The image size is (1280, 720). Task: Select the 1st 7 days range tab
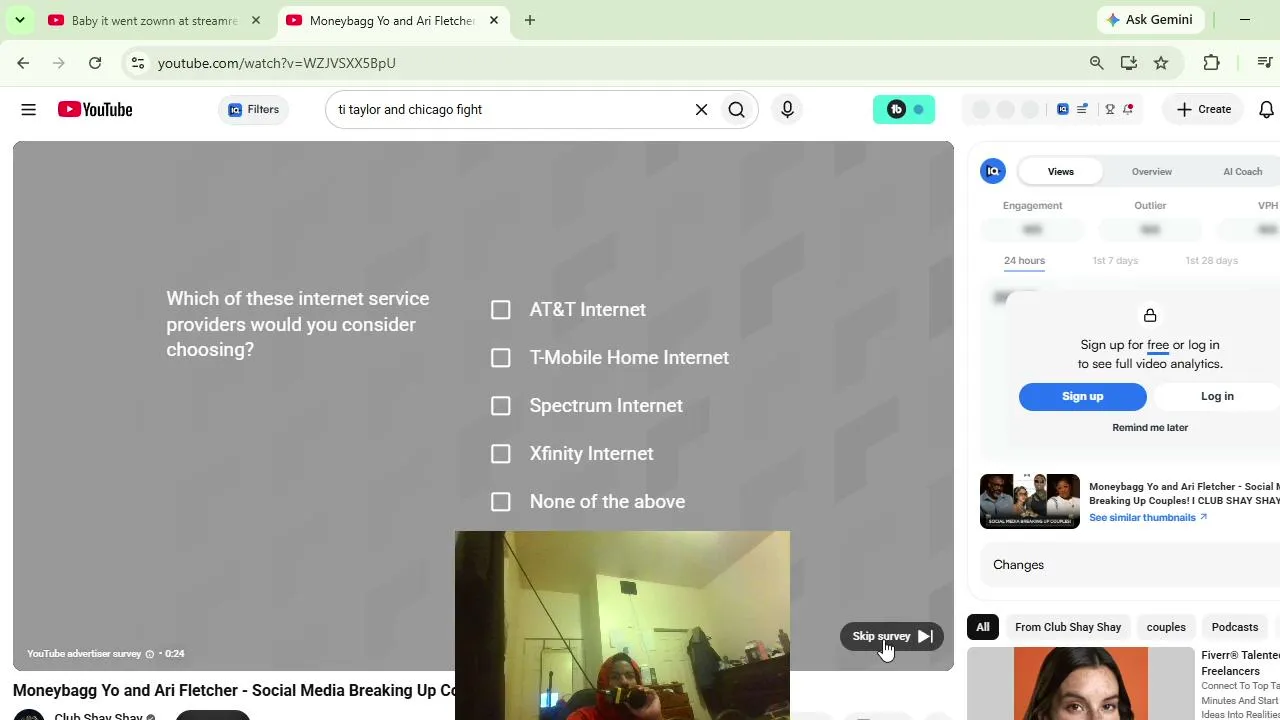1115,261
